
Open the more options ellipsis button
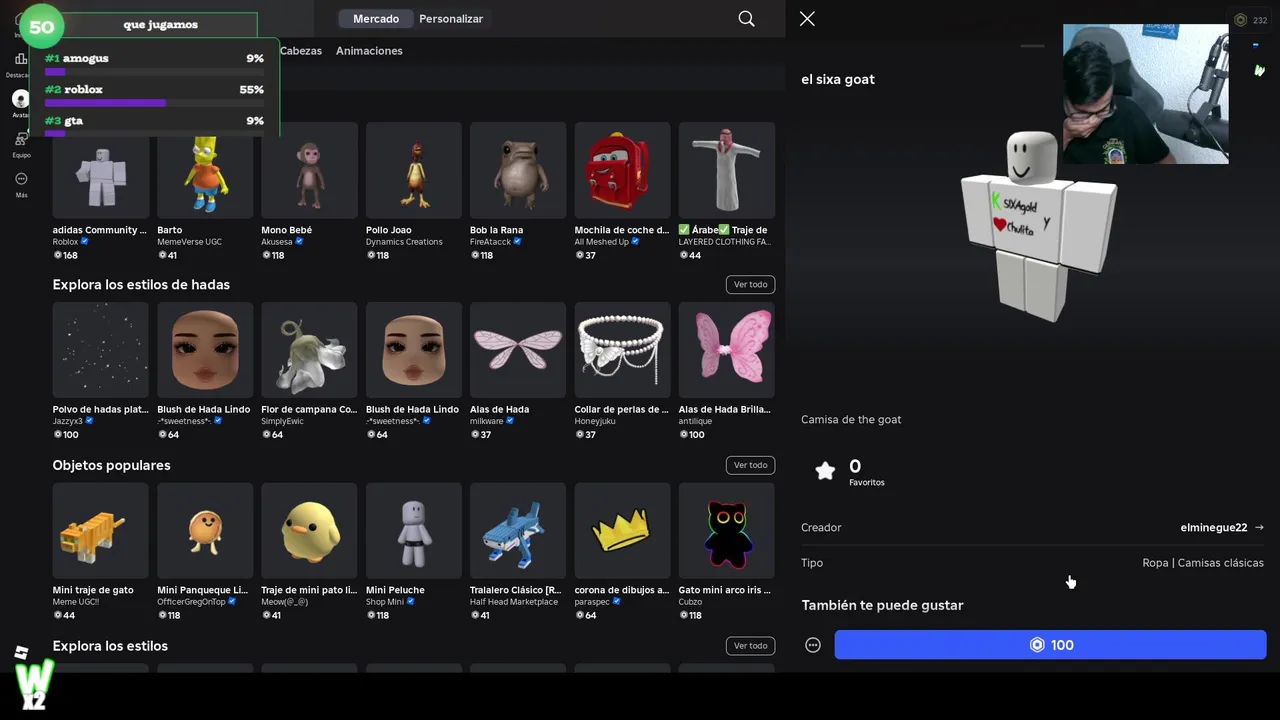click(813, 645)
